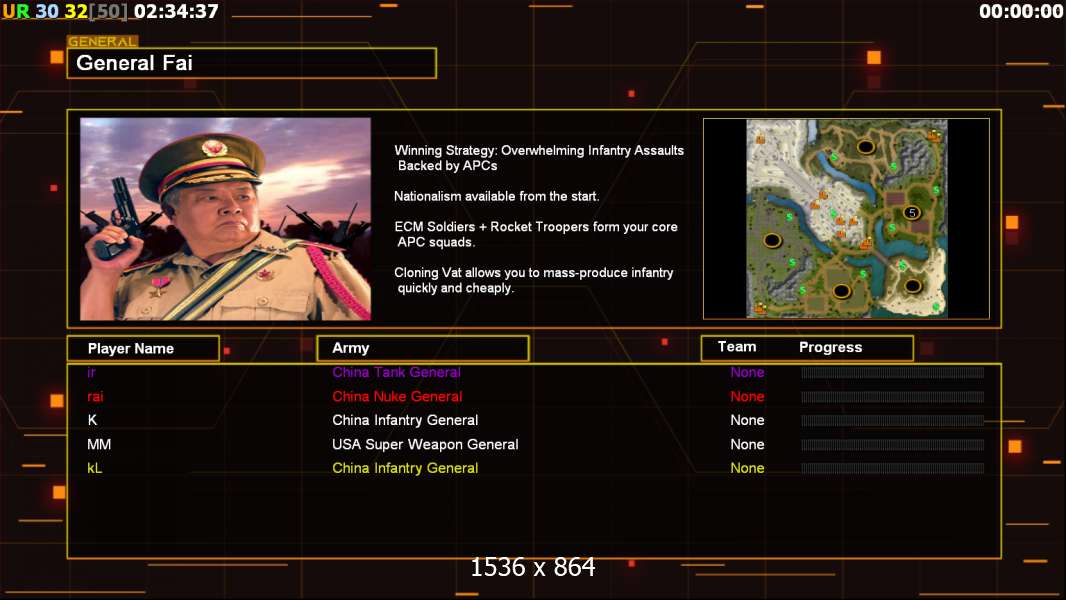1066x600 pixels.
Task: Select player name 'rai' in red
Action: pos(95,396)
